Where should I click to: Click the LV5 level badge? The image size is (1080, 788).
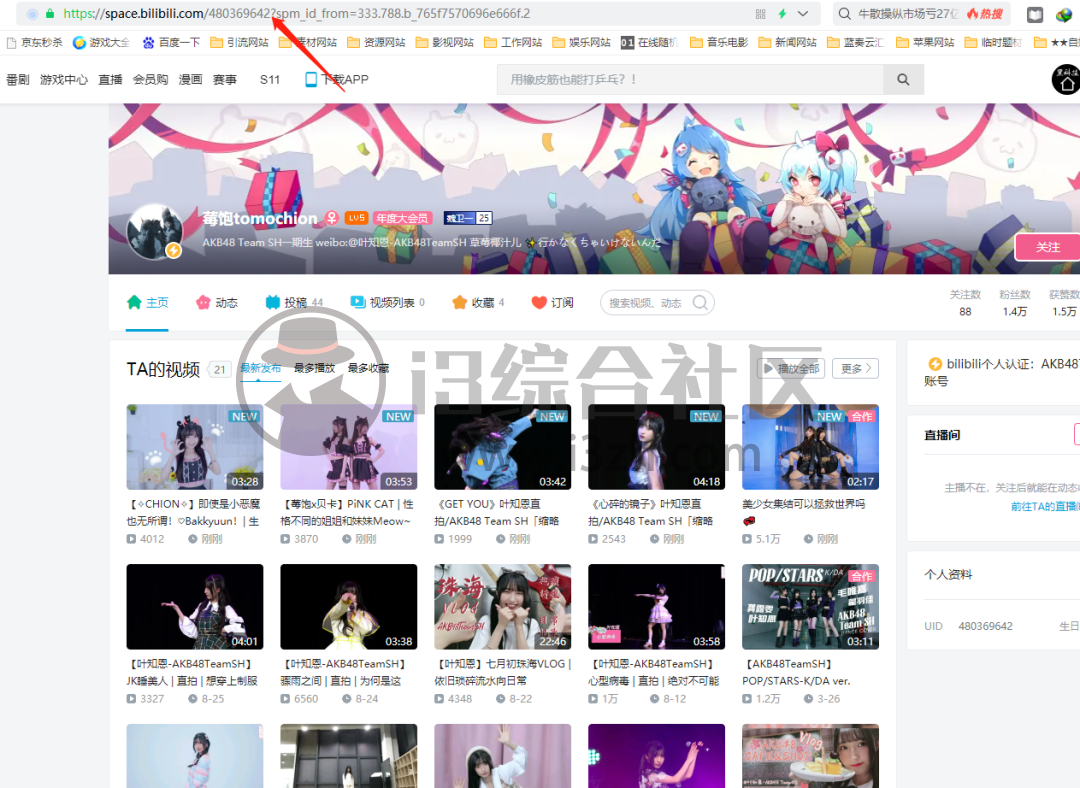(356, 218)
